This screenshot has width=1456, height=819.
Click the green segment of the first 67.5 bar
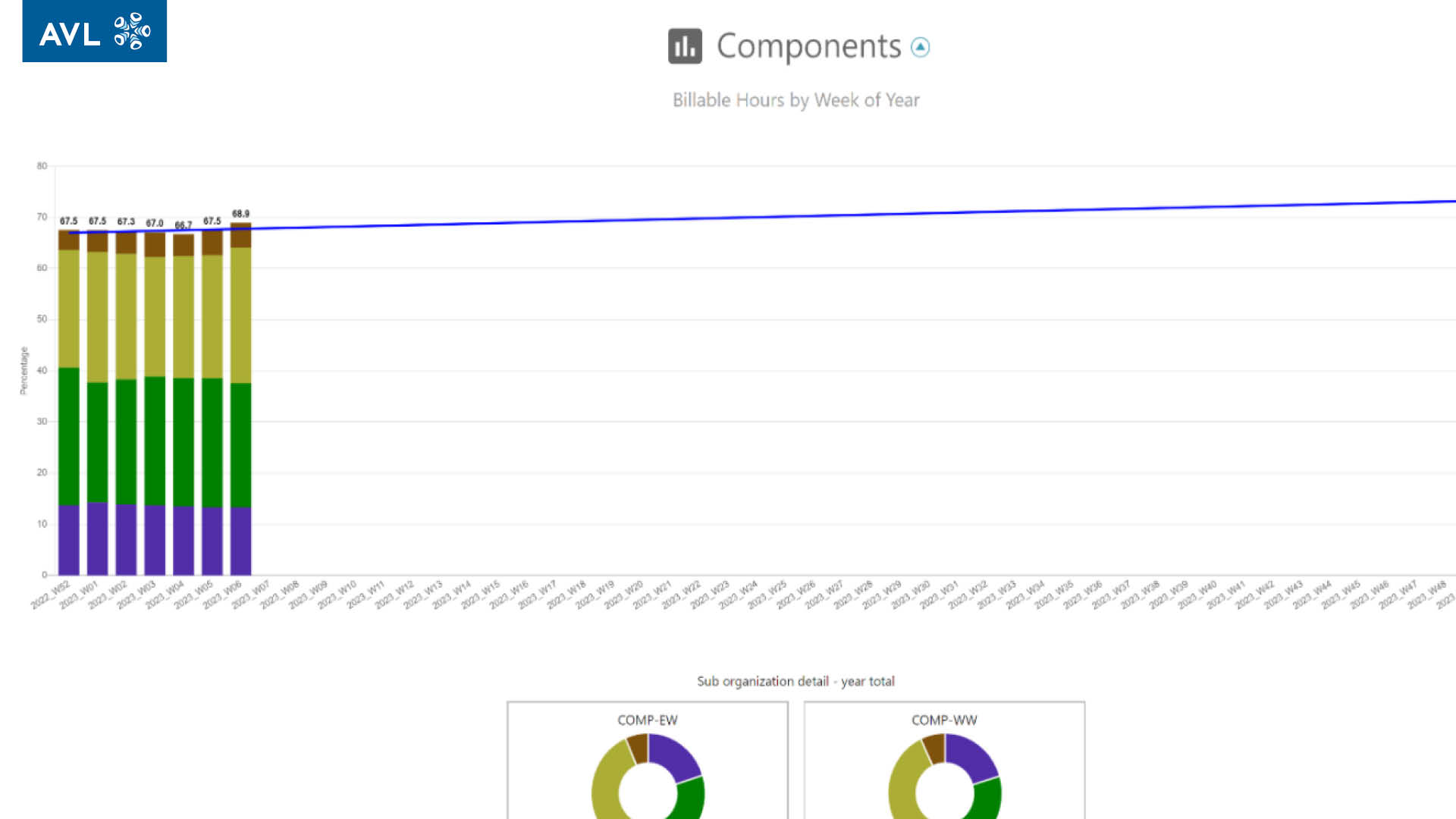pos(69,436)
